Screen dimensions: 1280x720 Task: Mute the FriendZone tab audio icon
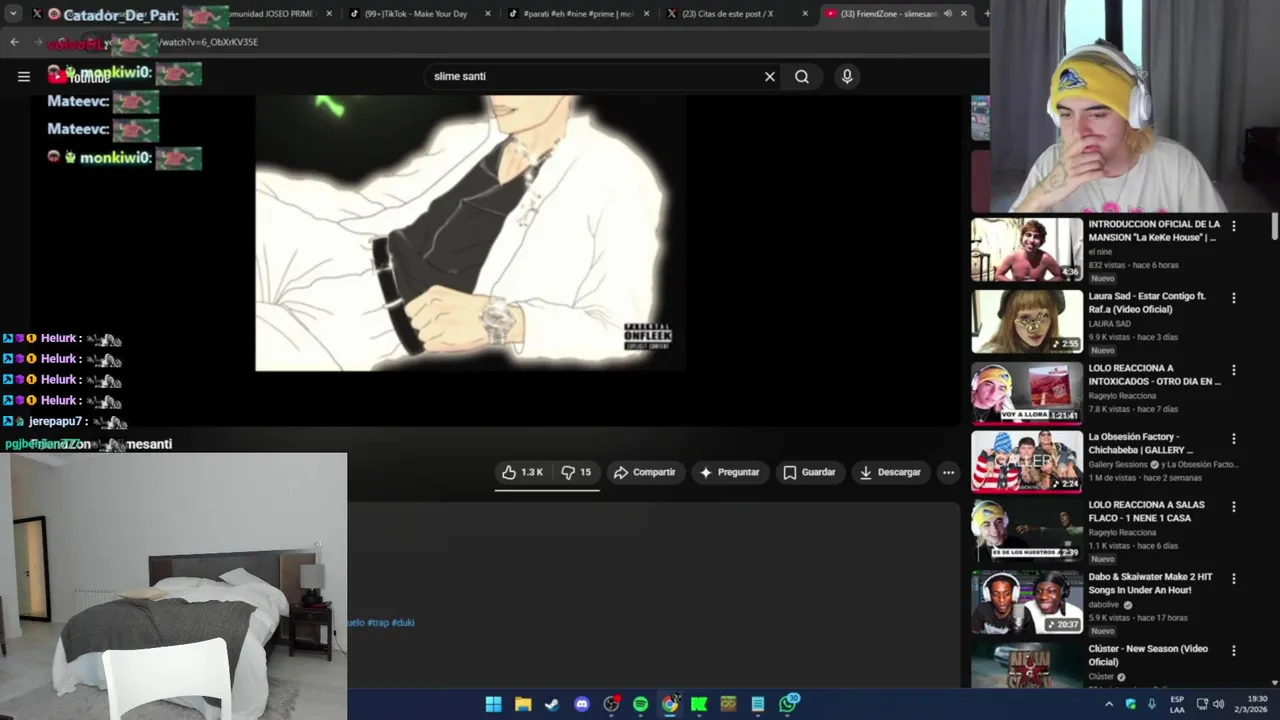coord(947,14)
